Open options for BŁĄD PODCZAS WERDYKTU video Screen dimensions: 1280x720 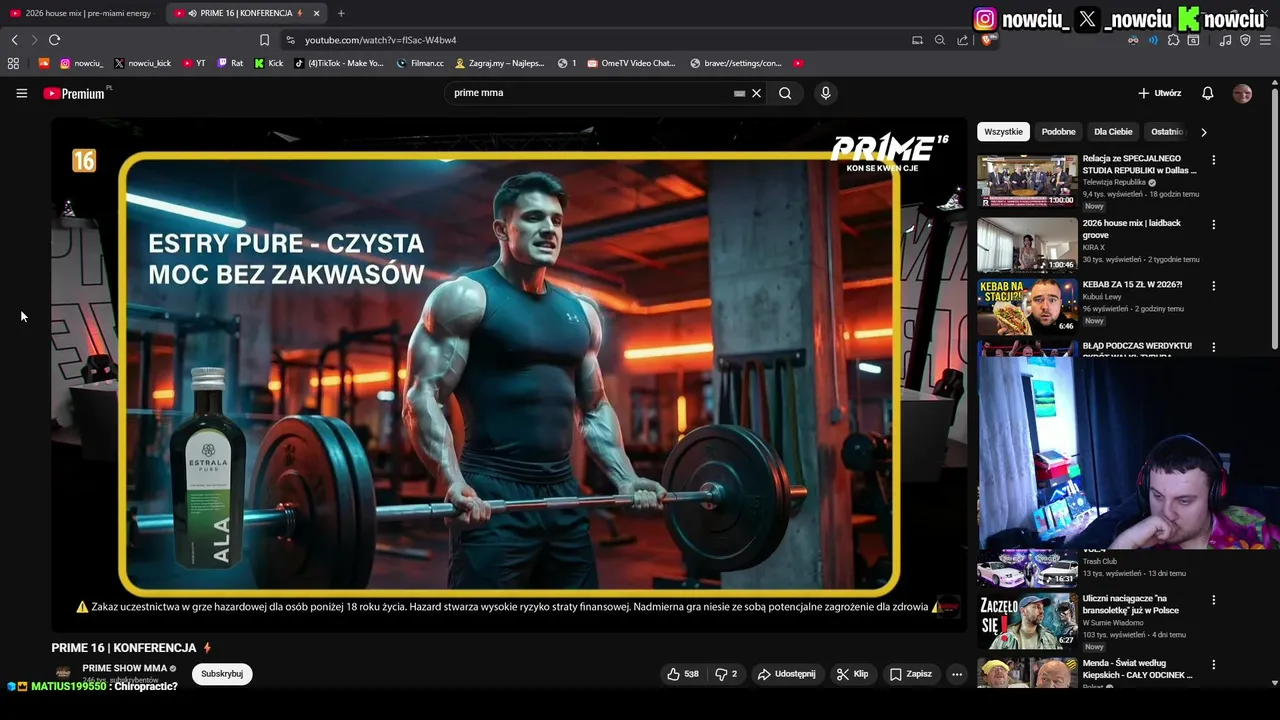1213,347
